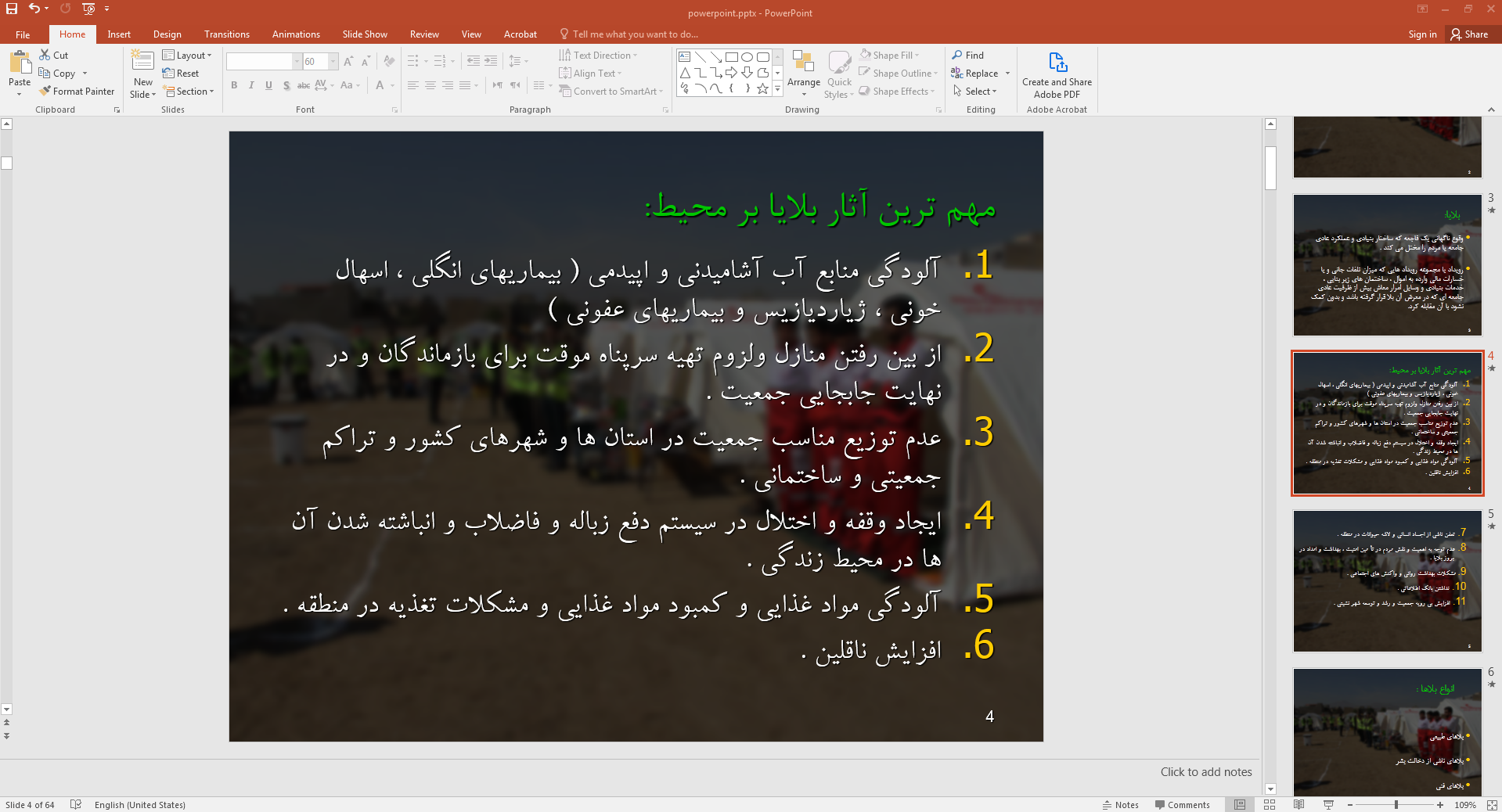Increase font size icon
Viewport: 1502px width, 812px height.
[348, 61]
